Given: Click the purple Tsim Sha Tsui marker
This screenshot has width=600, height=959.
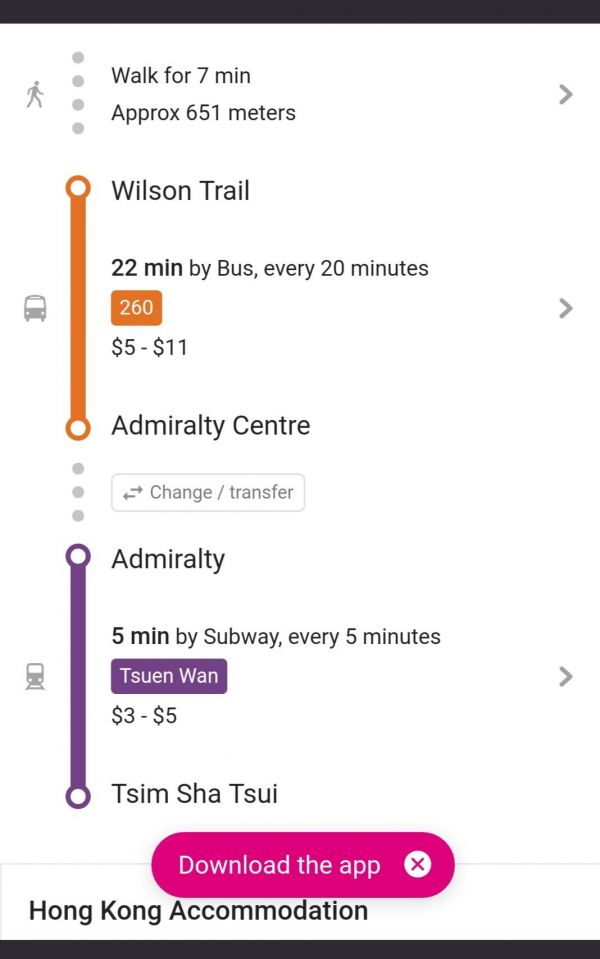Looking at the screenshot, I should 78,796.
